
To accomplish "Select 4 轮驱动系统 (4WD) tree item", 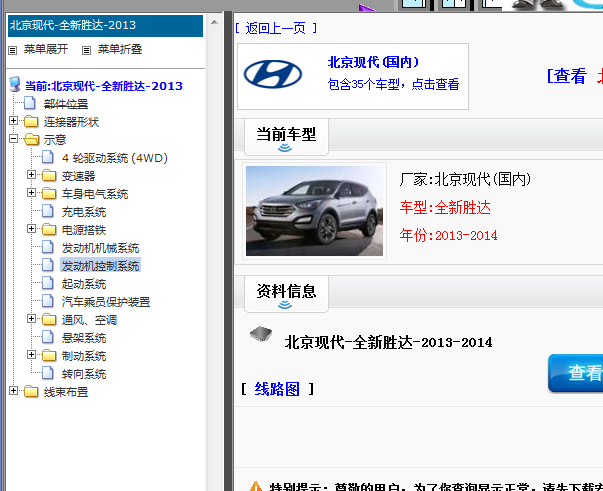I will (x=115, y=158).
